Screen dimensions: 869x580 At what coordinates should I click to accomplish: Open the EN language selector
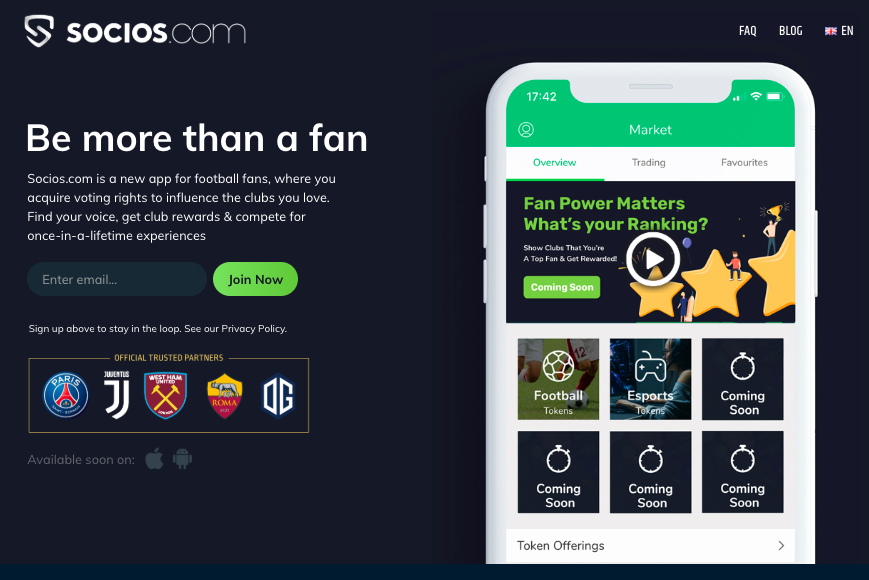pos(839,31)
